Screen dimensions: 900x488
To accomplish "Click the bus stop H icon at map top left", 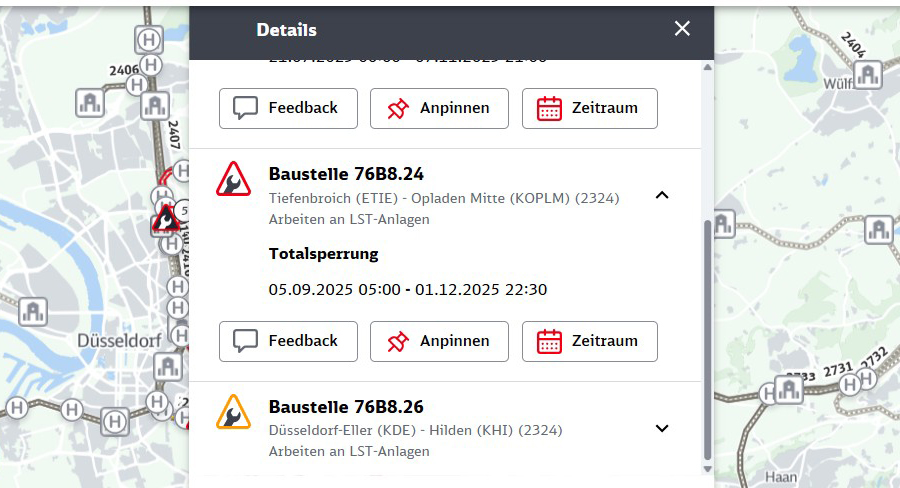I will click(149, 40).
